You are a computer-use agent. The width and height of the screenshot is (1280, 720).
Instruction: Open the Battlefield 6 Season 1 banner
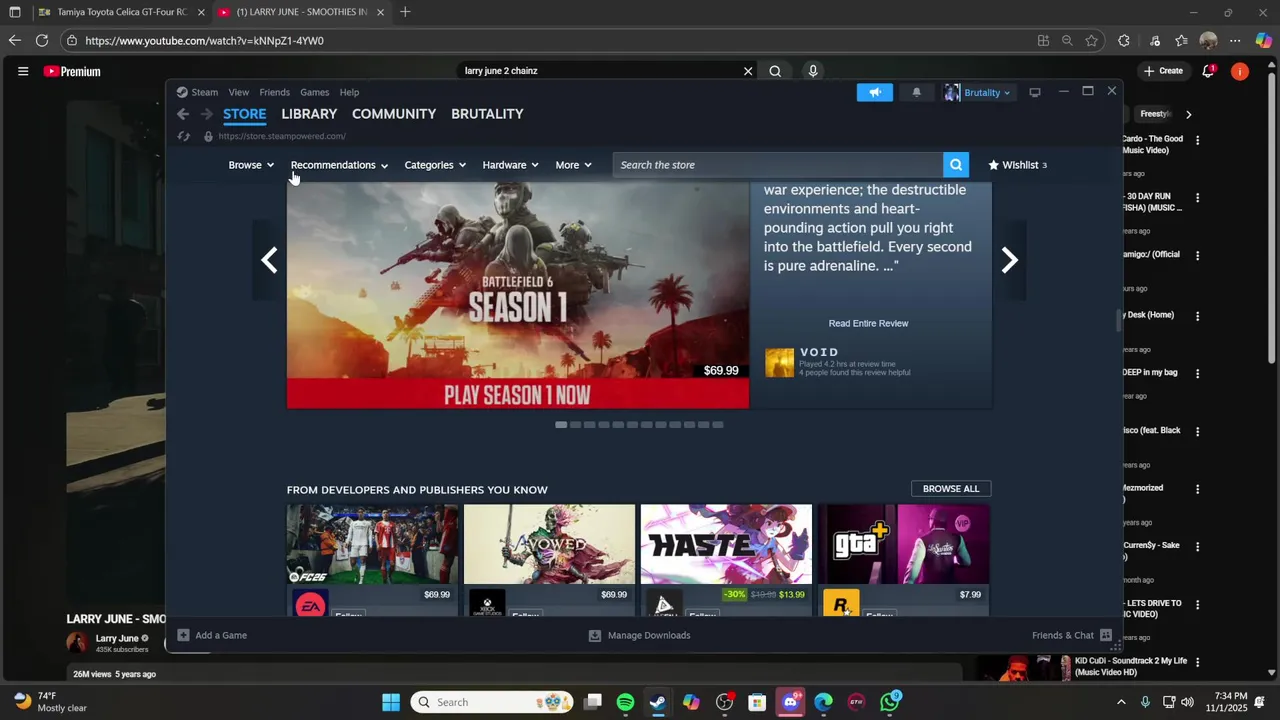[x=517, y=295]
